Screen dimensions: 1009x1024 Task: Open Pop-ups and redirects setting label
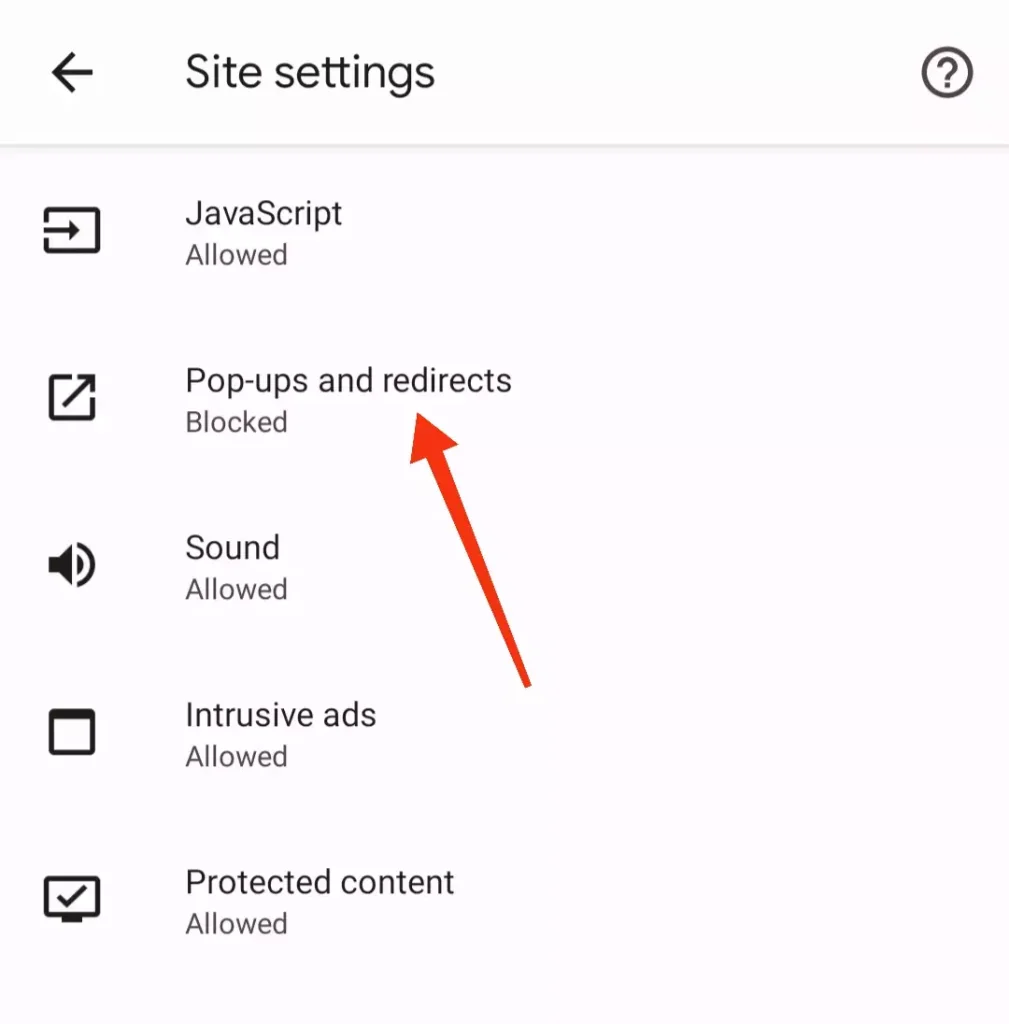pos(348,381)
